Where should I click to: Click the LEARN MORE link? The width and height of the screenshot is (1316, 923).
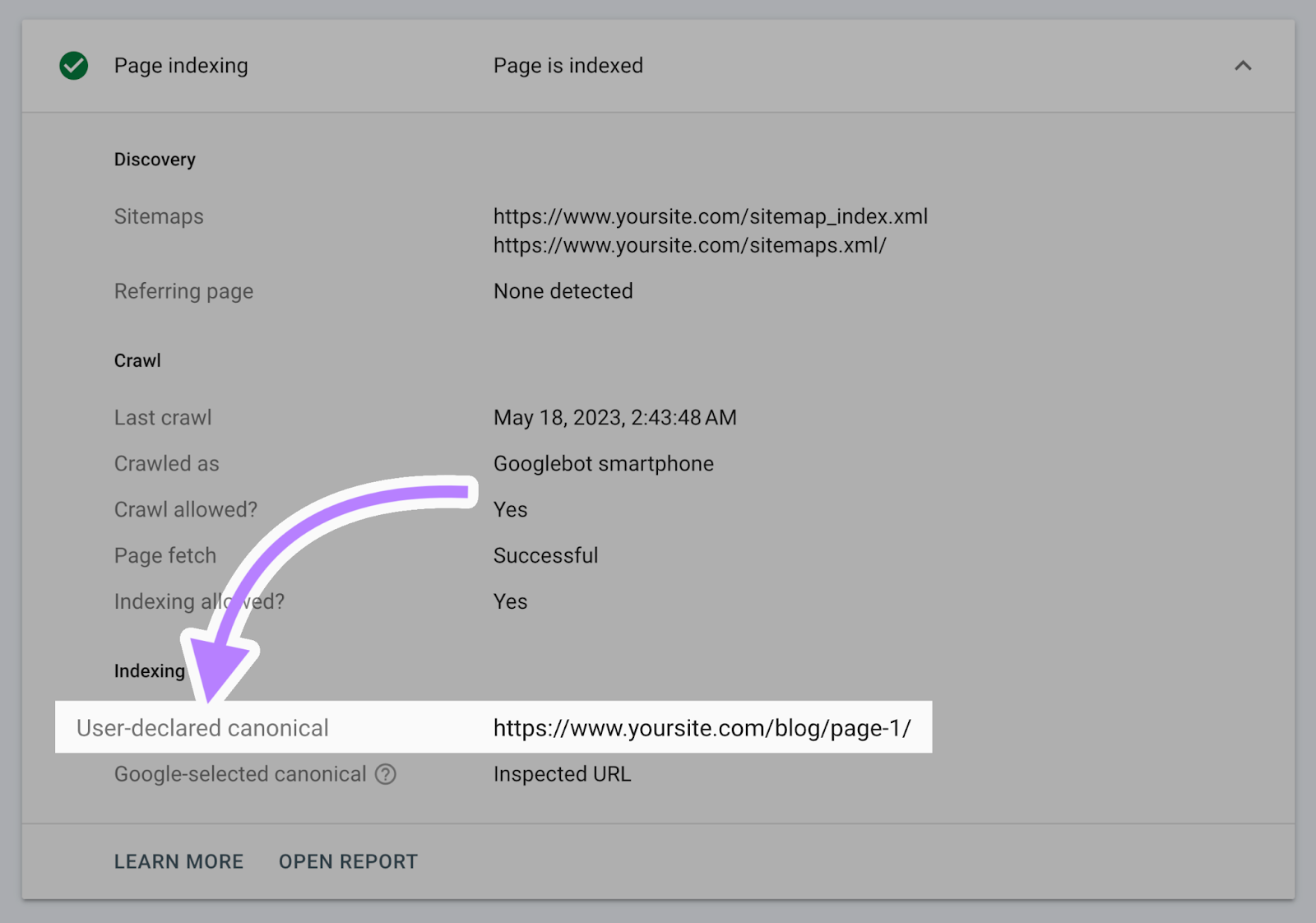(x=178, y=861)
